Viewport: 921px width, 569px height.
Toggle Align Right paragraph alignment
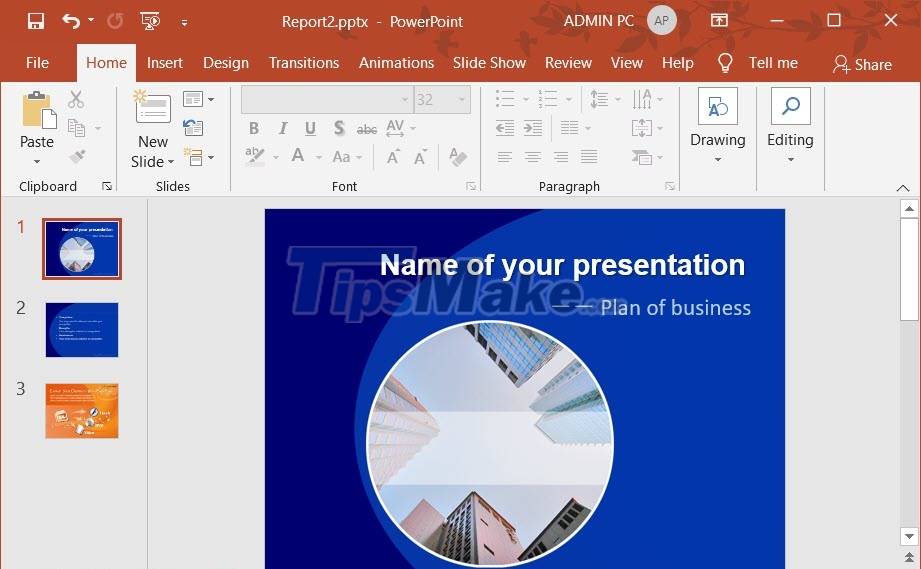pos(561,157)
